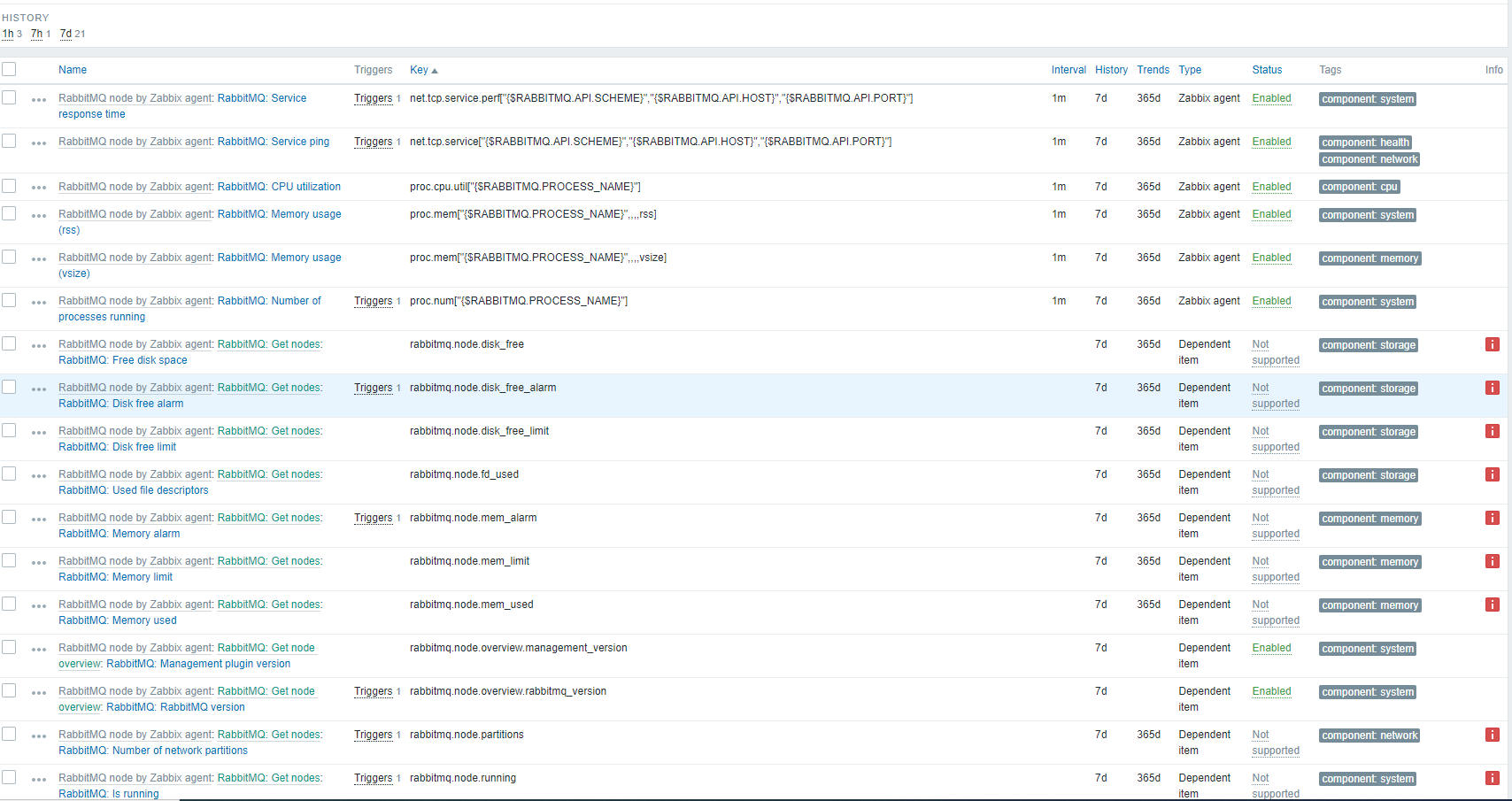Switch to 7d history filter
The image size is (1512, 801).
(66, 34)
